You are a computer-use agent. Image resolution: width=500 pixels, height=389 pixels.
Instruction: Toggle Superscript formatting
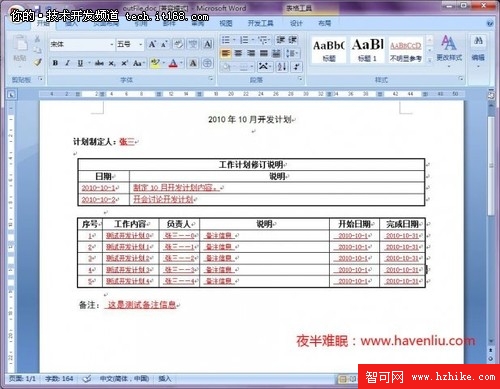125,63
